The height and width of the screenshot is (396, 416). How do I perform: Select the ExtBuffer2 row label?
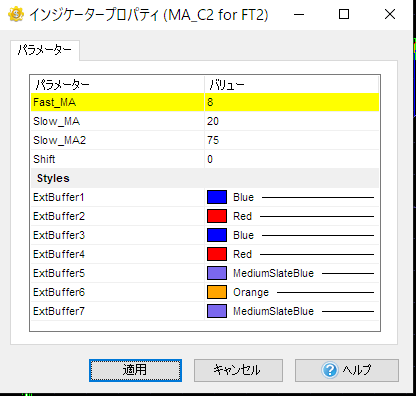[x=59, y=216]
